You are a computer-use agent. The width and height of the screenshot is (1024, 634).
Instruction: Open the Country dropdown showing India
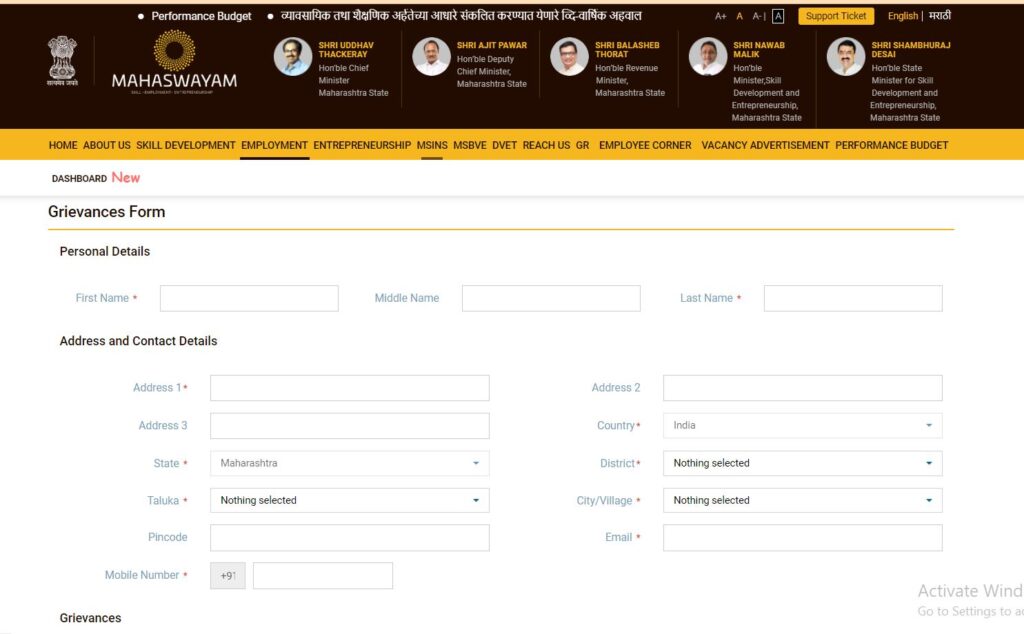[802, 425]
